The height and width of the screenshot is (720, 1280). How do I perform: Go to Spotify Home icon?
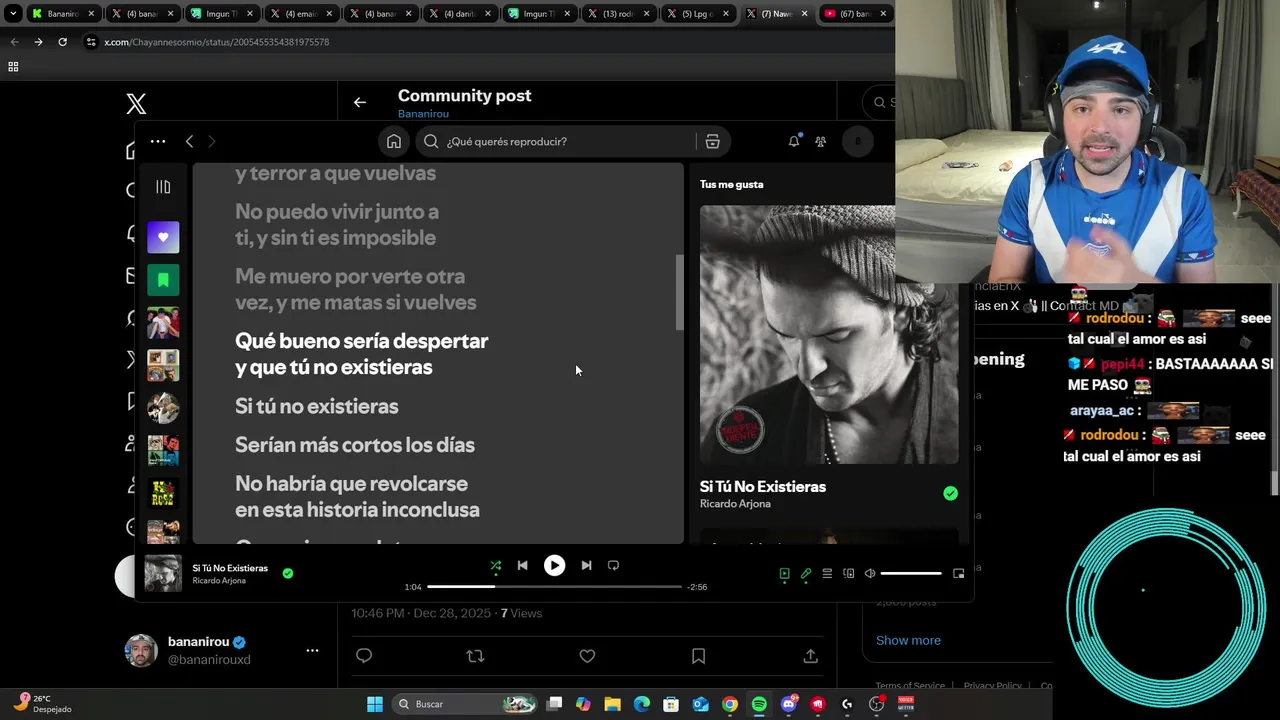click(x=394, y=142)
